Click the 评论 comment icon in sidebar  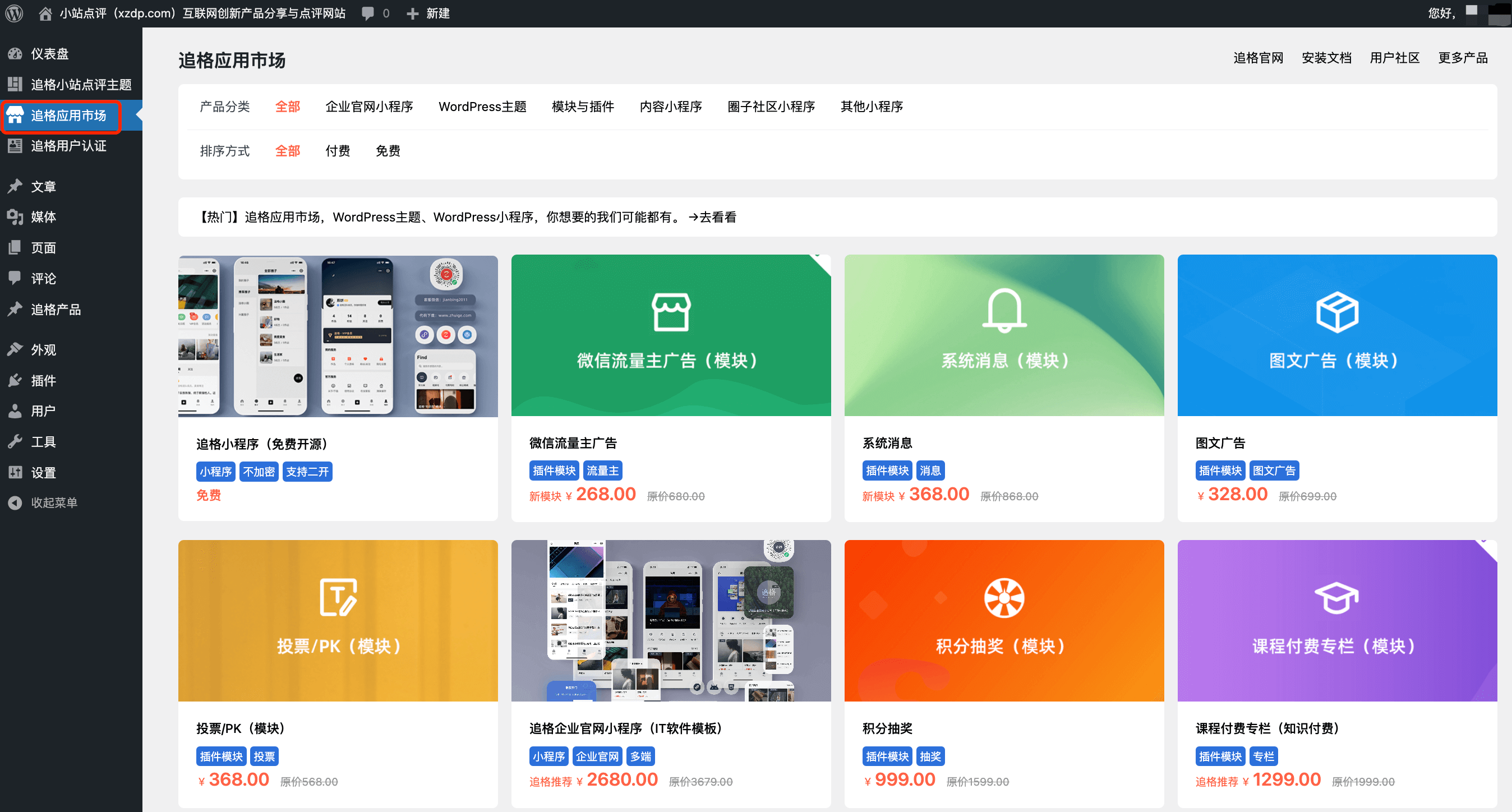click(15, 278)
